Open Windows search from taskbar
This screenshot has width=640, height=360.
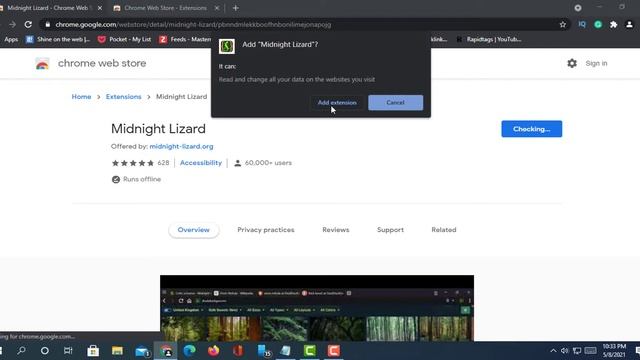tap(21, 351)
